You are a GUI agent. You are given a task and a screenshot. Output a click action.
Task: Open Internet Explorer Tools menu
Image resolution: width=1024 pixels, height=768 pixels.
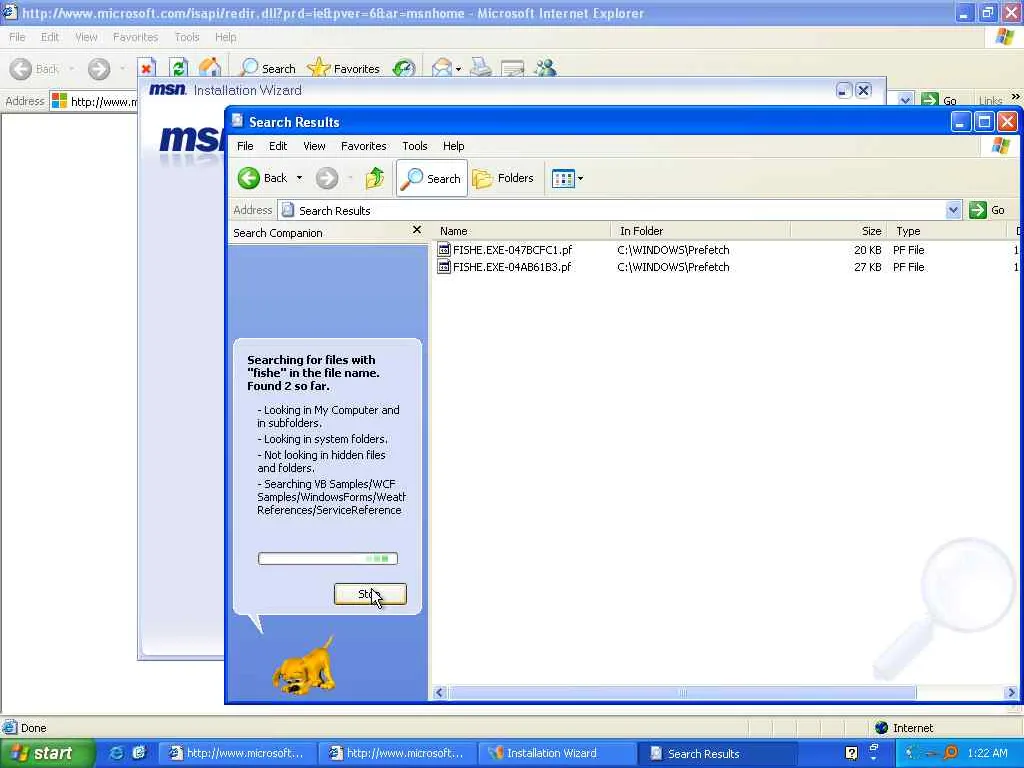coord(187,37)
